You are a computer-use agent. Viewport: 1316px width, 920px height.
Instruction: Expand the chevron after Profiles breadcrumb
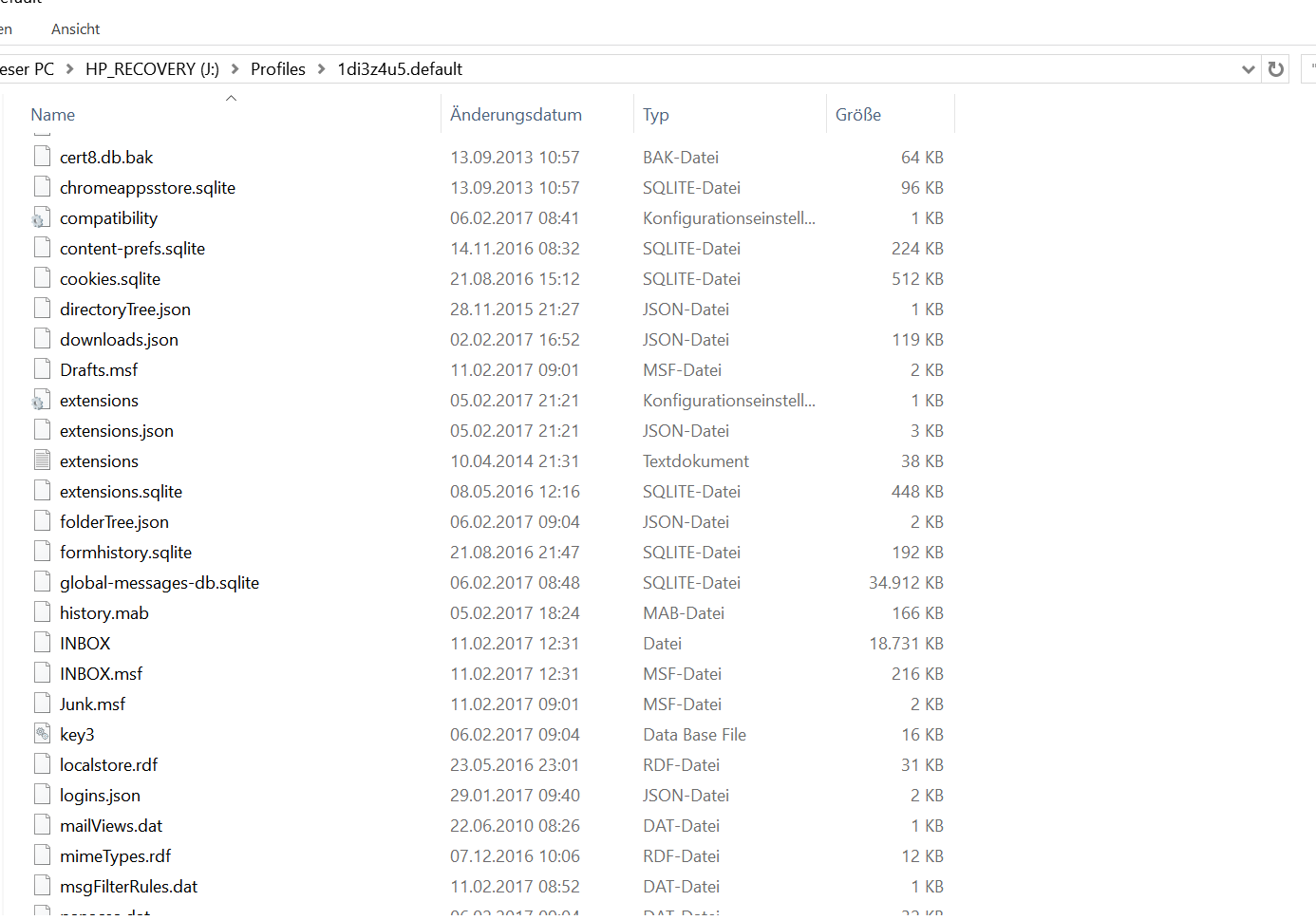coord(321,69)
